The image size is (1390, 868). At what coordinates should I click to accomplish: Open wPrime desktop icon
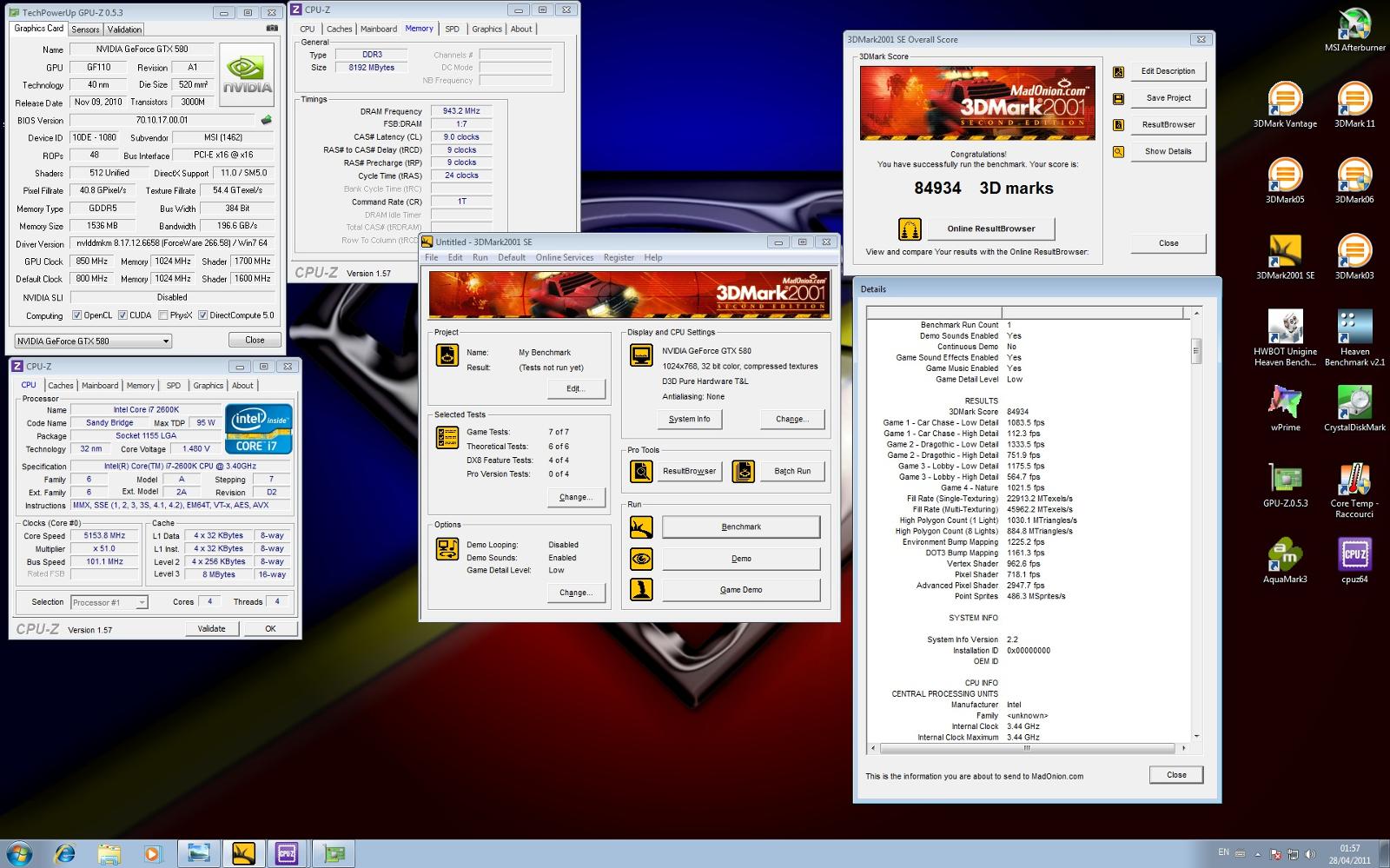(x=1285, y=408)
